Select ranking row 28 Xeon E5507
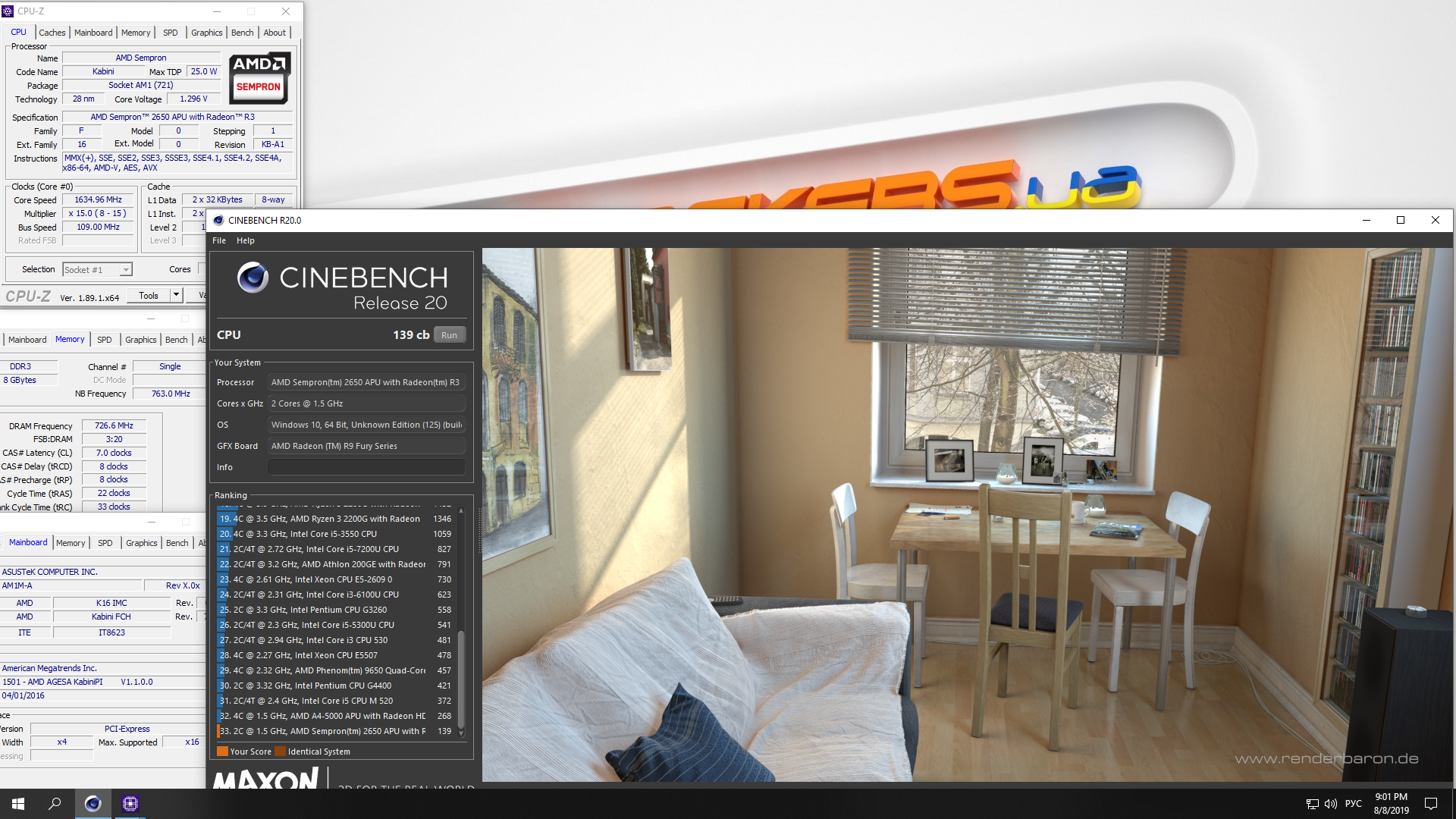 (x=336, y=655)
